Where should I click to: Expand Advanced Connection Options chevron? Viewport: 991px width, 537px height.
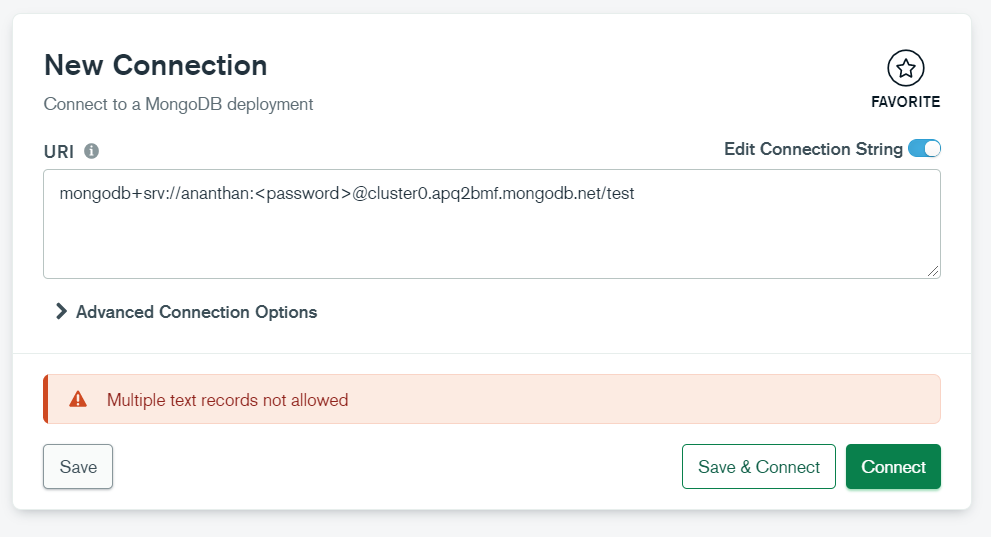62,312
